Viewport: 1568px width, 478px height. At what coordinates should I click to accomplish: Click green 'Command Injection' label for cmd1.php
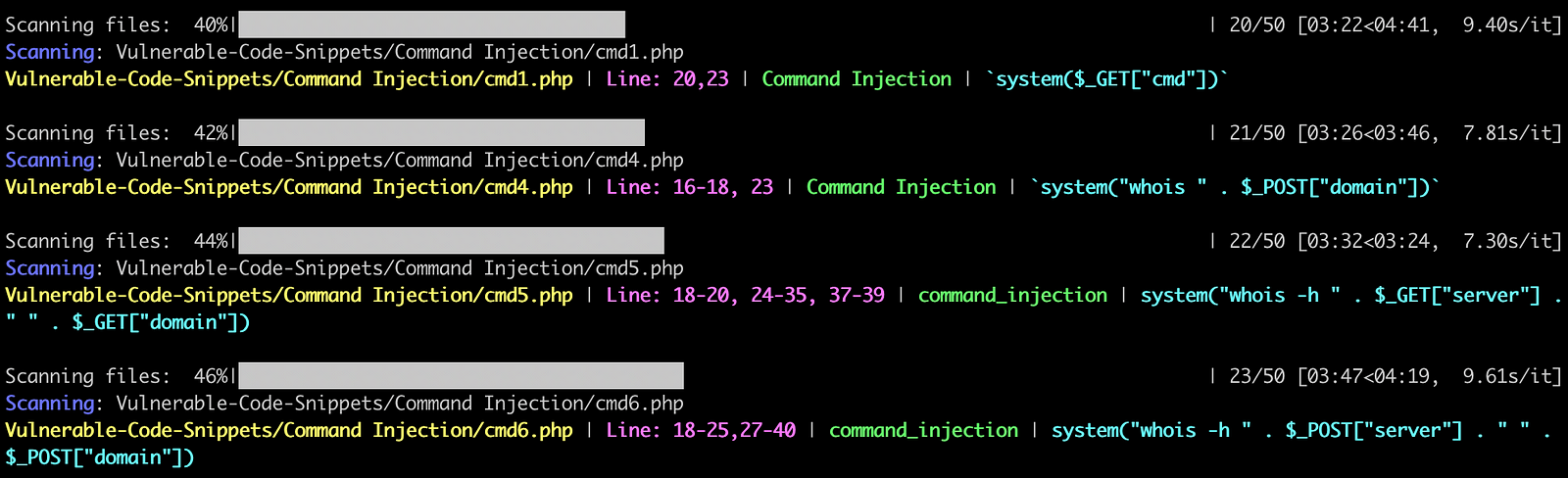point(857,79)
